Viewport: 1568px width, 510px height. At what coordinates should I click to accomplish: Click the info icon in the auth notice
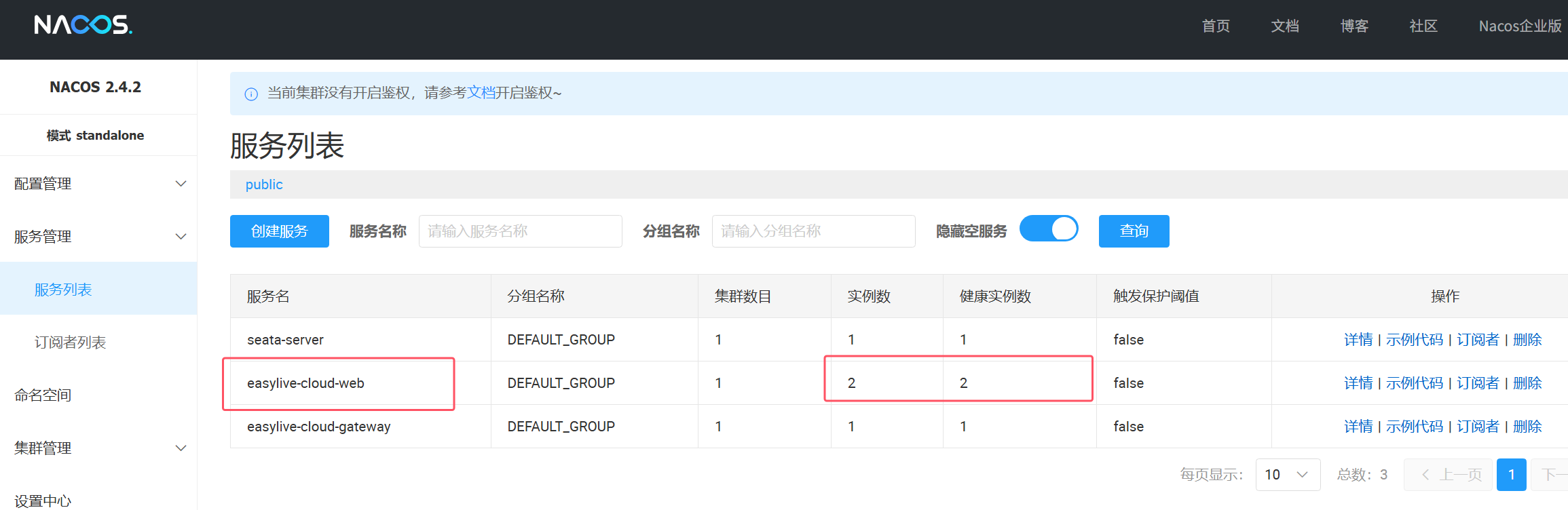251,94
